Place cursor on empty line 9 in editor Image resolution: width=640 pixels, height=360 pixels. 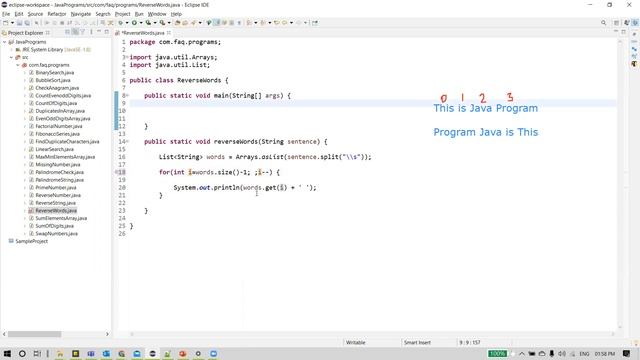[372, 103]
